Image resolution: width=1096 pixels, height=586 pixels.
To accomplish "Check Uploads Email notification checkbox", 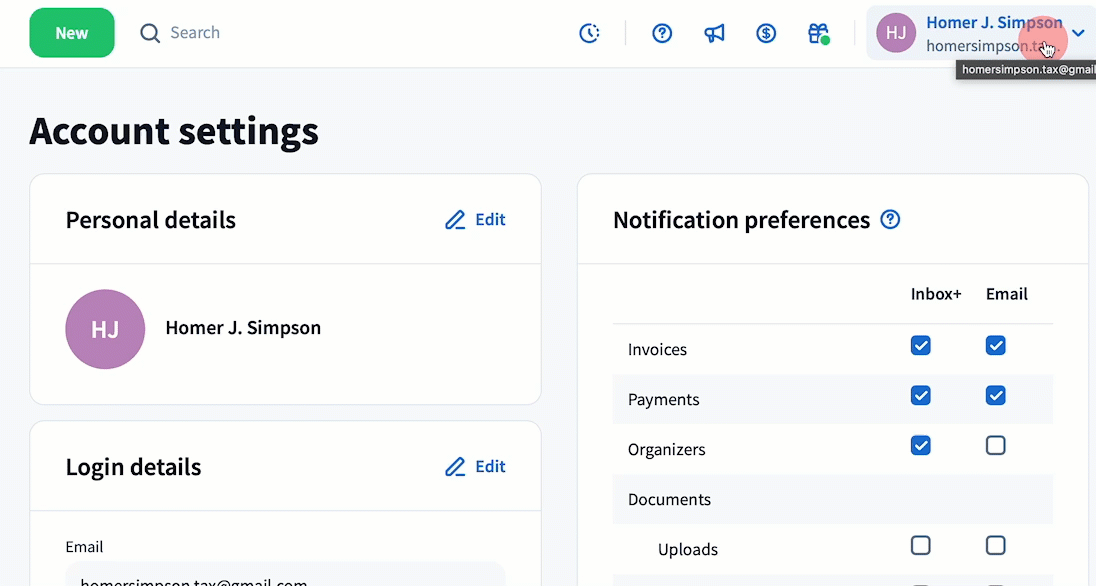I will click(995, 545).
